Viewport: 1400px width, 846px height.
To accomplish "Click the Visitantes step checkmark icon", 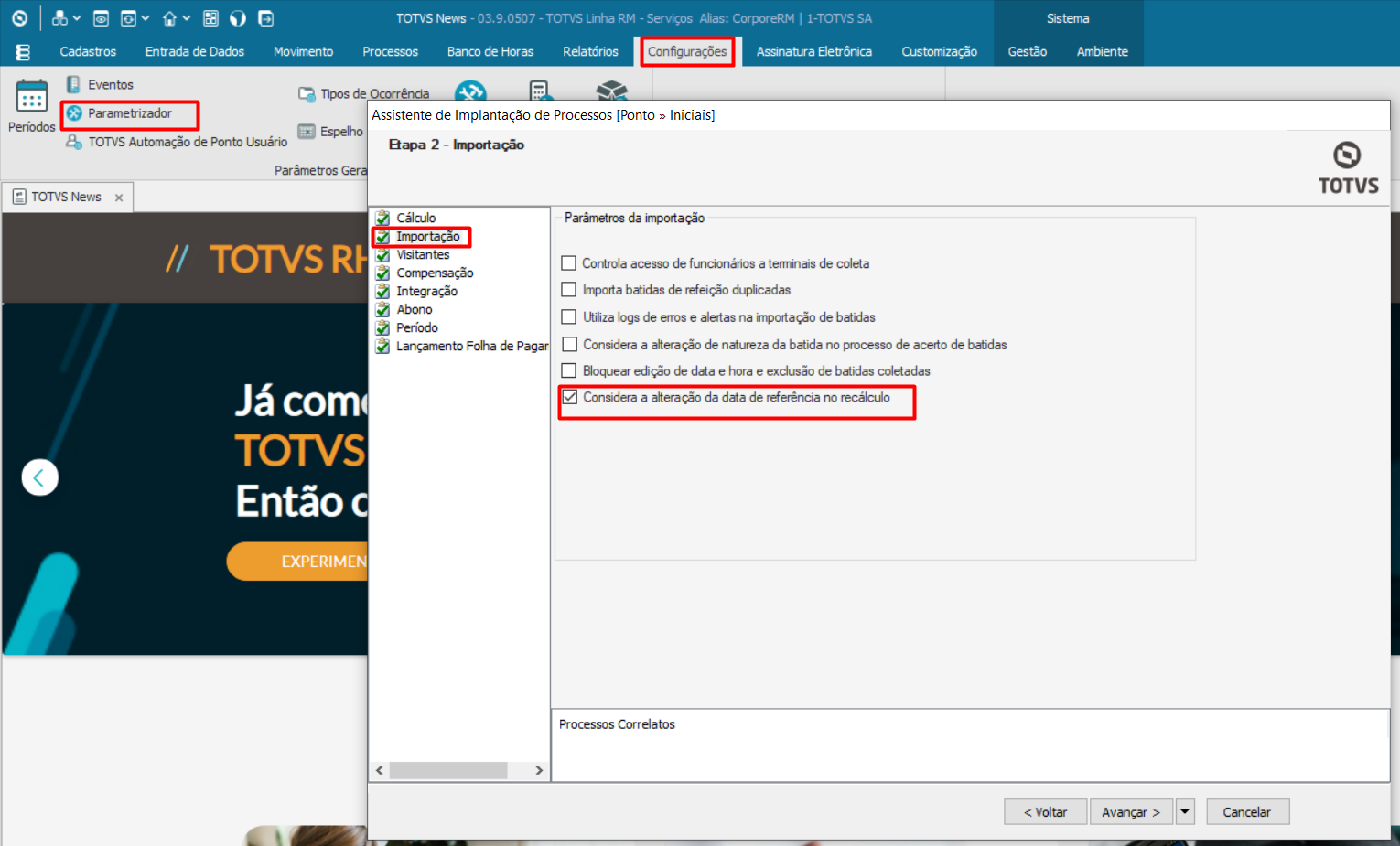I will point(382,254).
